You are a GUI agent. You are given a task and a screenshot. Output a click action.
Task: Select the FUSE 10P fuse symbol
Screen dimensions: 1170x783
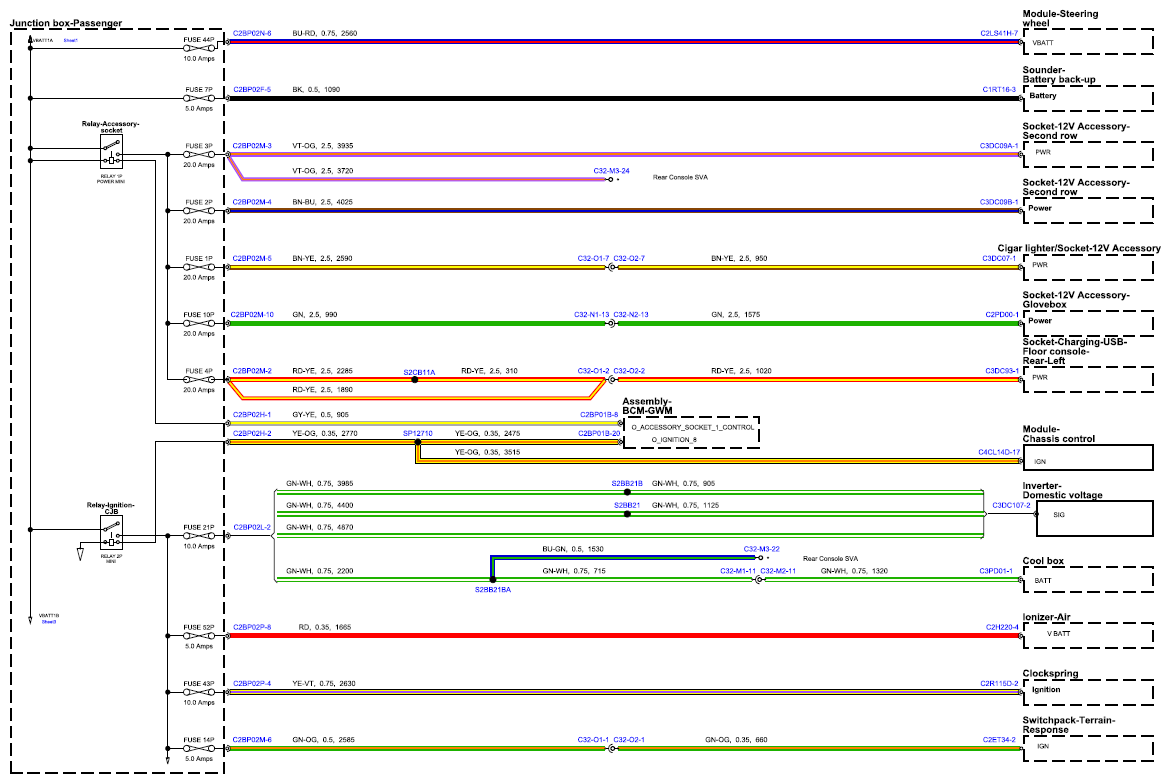pyautogui.click(x=199, y=323)
